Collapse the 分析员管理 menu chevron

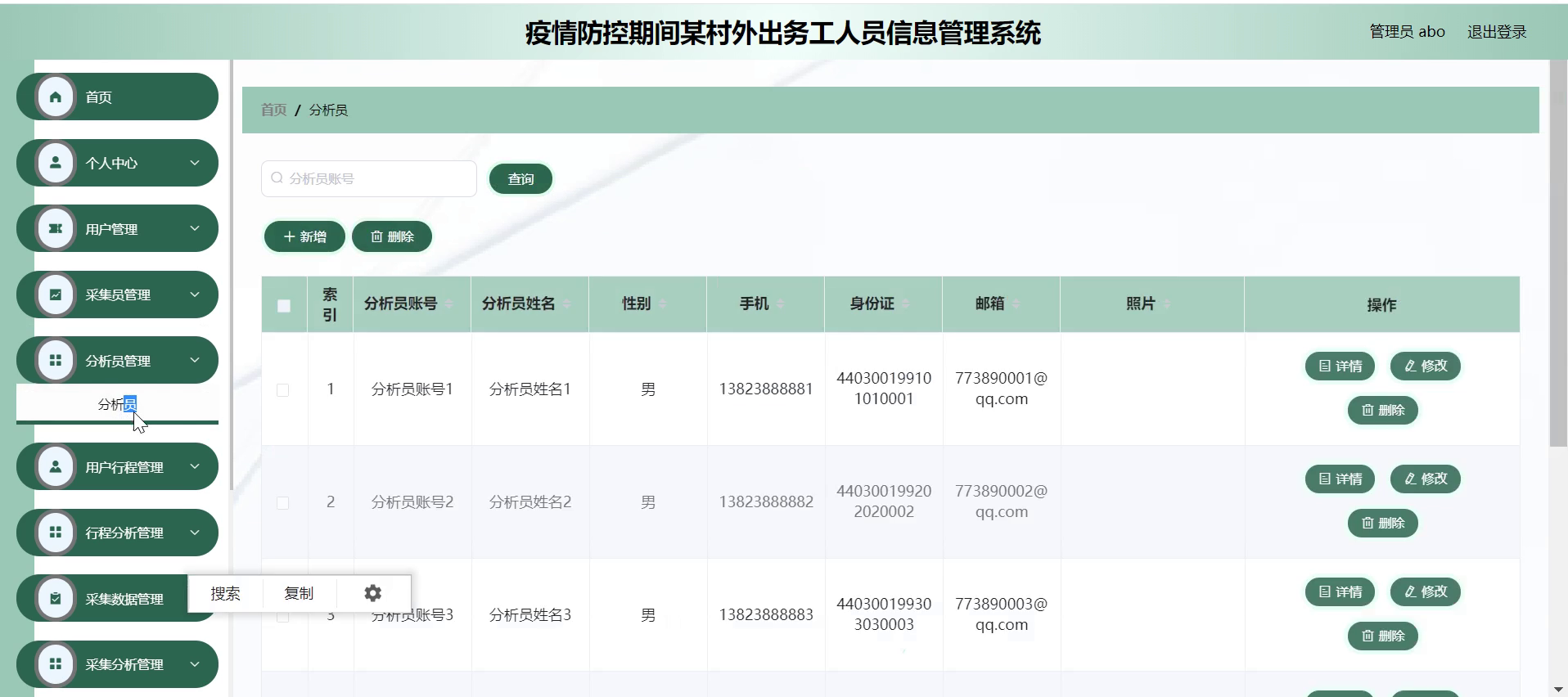tap(195, 360)
